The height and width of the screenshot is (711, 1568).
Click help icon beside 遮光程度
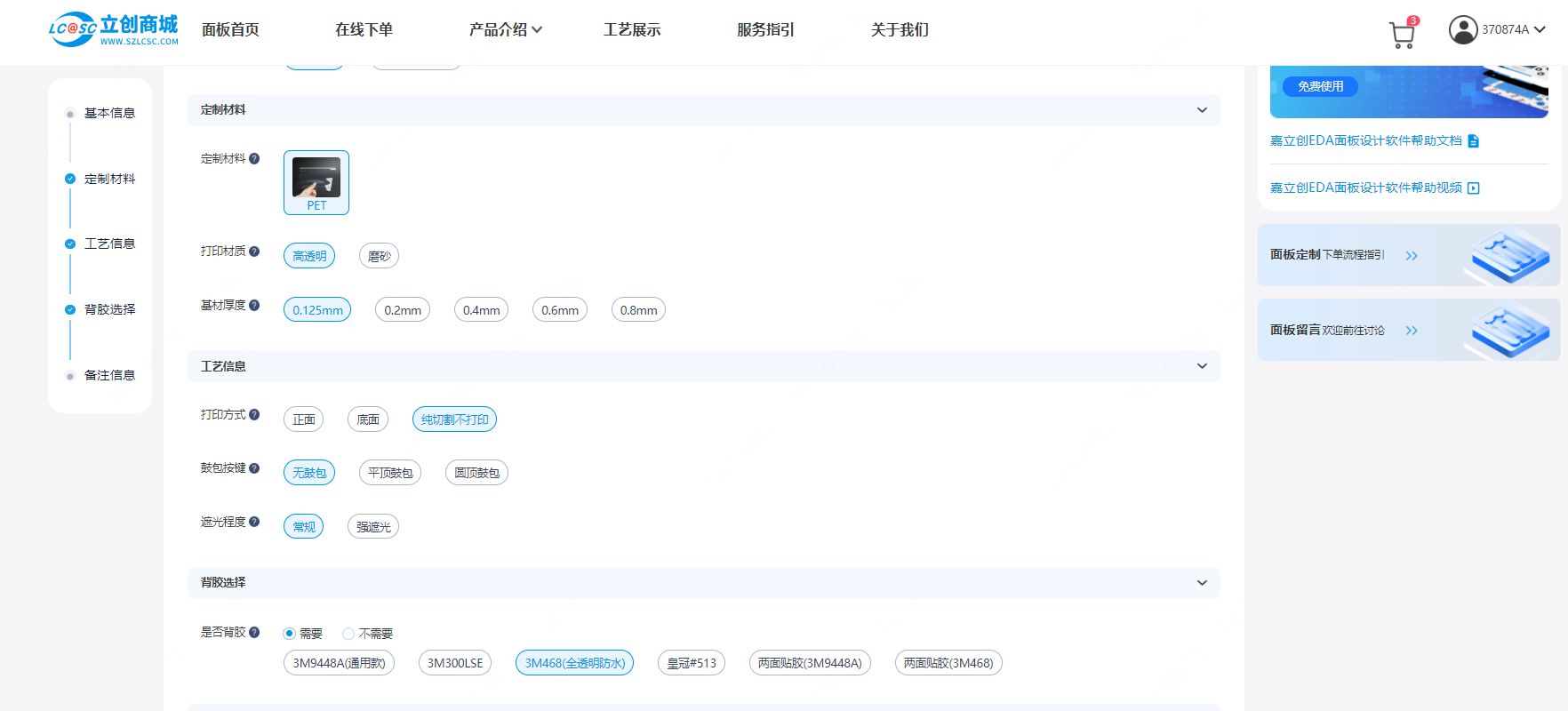(254, 522)
